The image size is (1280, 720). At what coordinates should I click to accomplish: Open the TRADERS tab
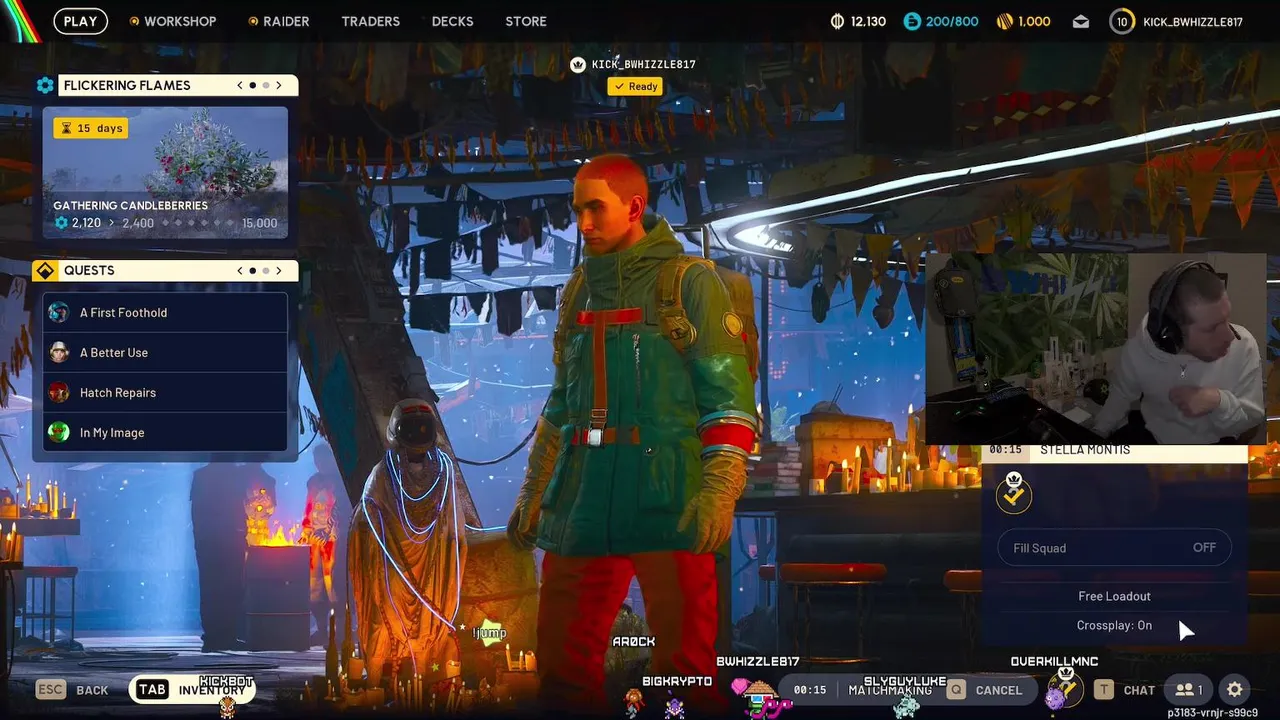pyautogui.click(x=370, y=21)
